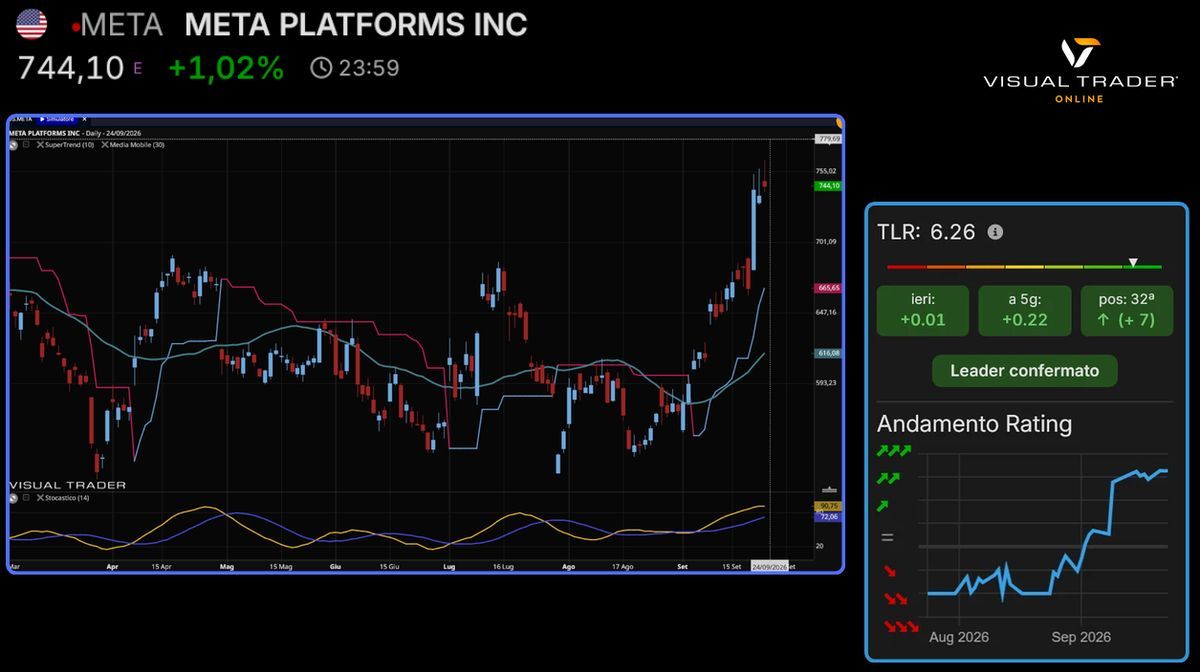Click the double red arrows rating level icon
Viewport: 1200px width, 672px height.
pos(894,600)
